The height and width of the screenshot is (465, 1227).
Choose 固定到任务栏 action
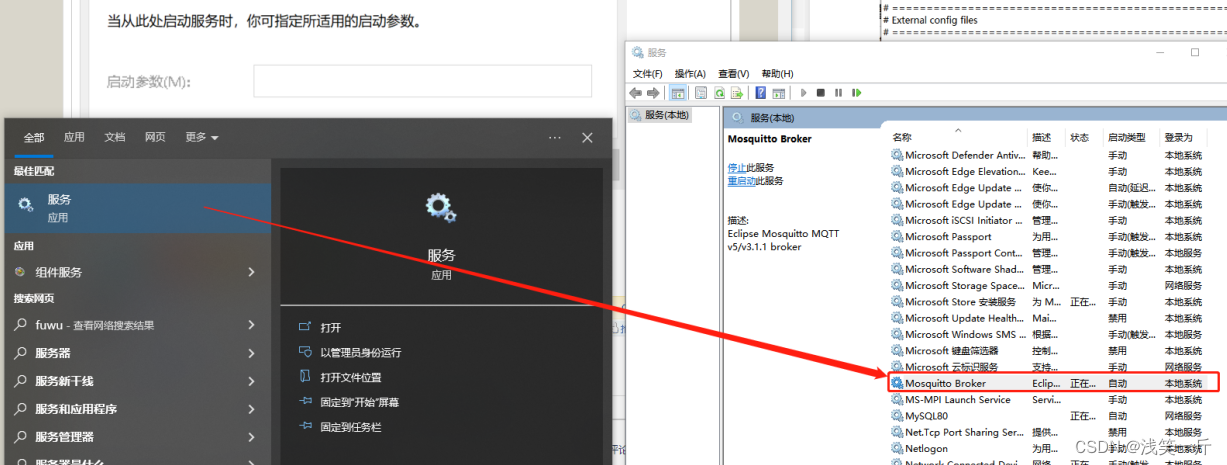pyautogui.click(x=351, y=427)
